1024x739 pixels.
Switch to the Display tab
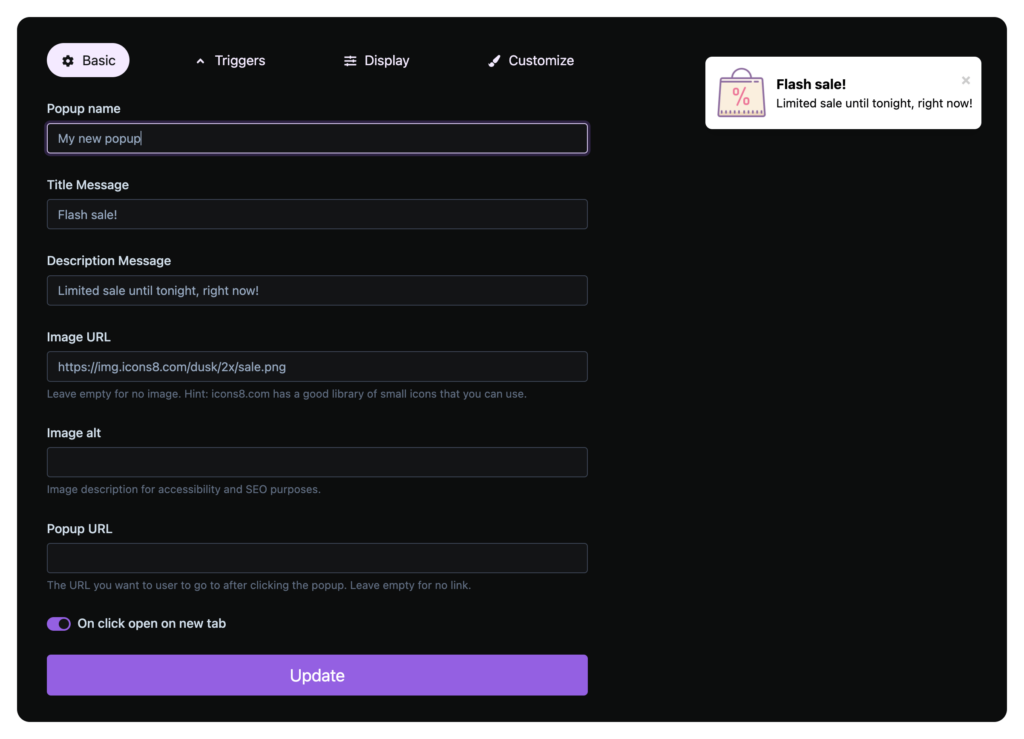coord(377,61)
